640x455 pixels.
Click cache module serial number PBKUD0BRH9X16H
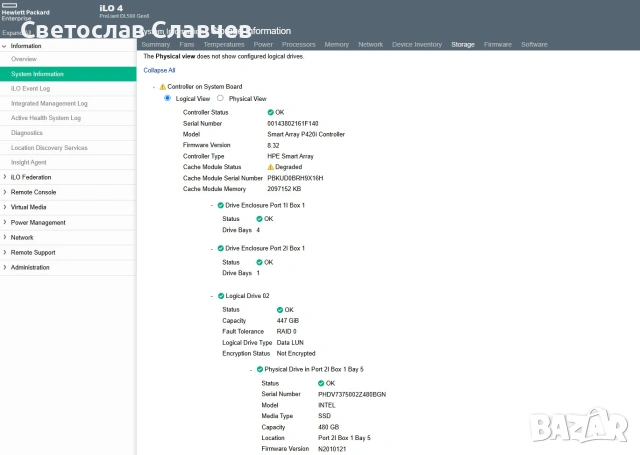pyautogui.click(x=295, y=178)
